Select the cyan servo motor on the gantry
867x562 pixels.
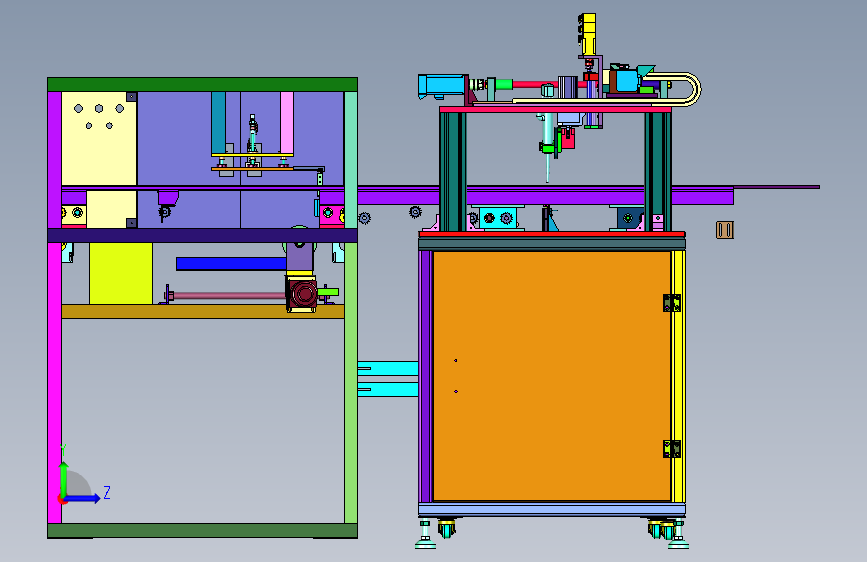pos(442,86)
